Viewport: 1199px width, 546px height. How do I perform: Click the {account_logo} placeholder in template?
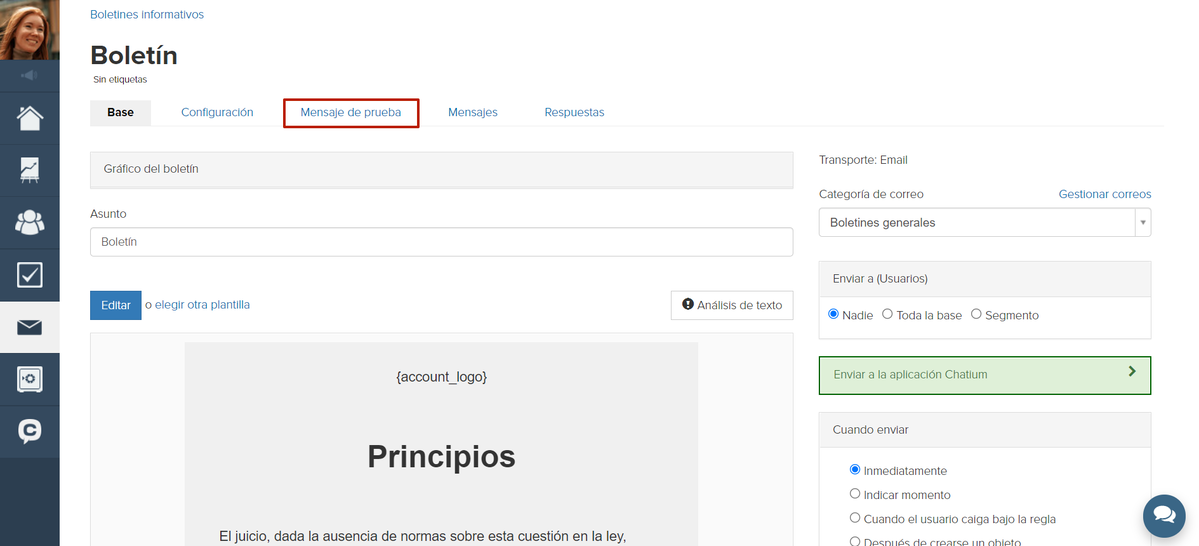click(441, 377)
